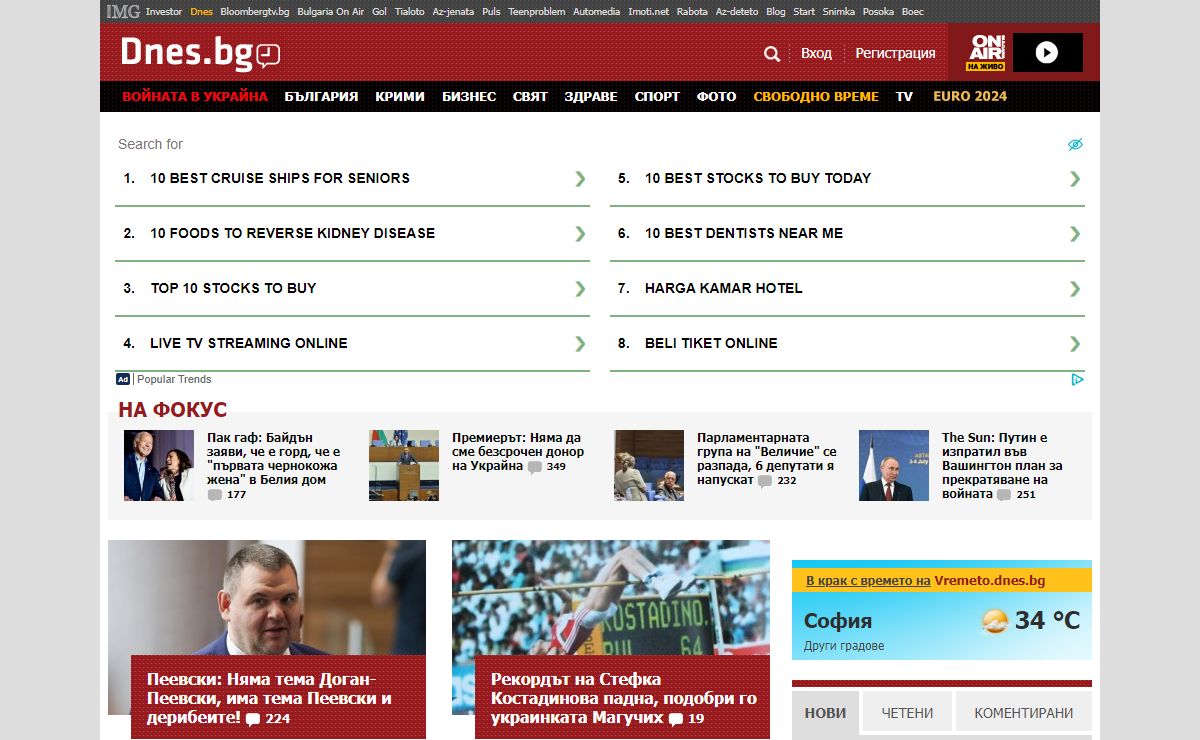This screenshot has height=740, width=1200.
Task: Read the Peevski headline article
Action: [x=269, y=698]
